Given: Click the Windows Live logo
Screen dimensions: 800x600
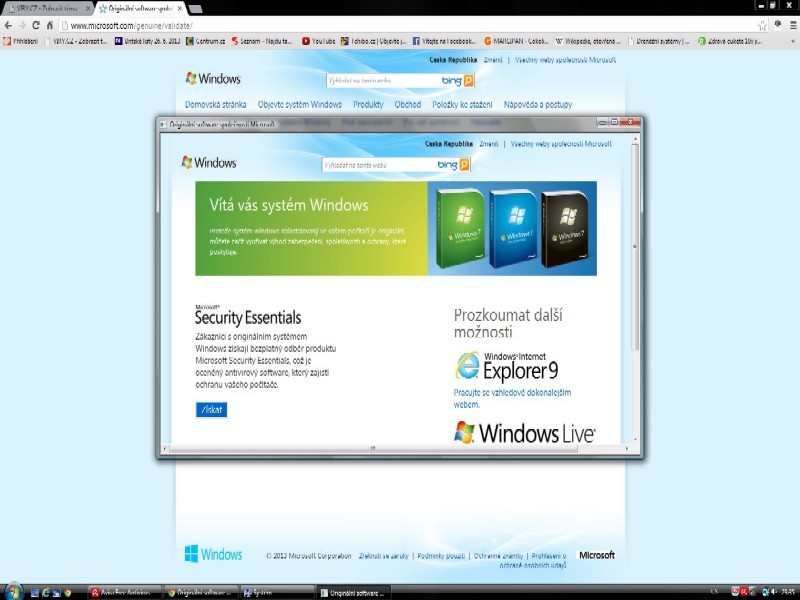Looking at the screenshot, I should (524, 432).
